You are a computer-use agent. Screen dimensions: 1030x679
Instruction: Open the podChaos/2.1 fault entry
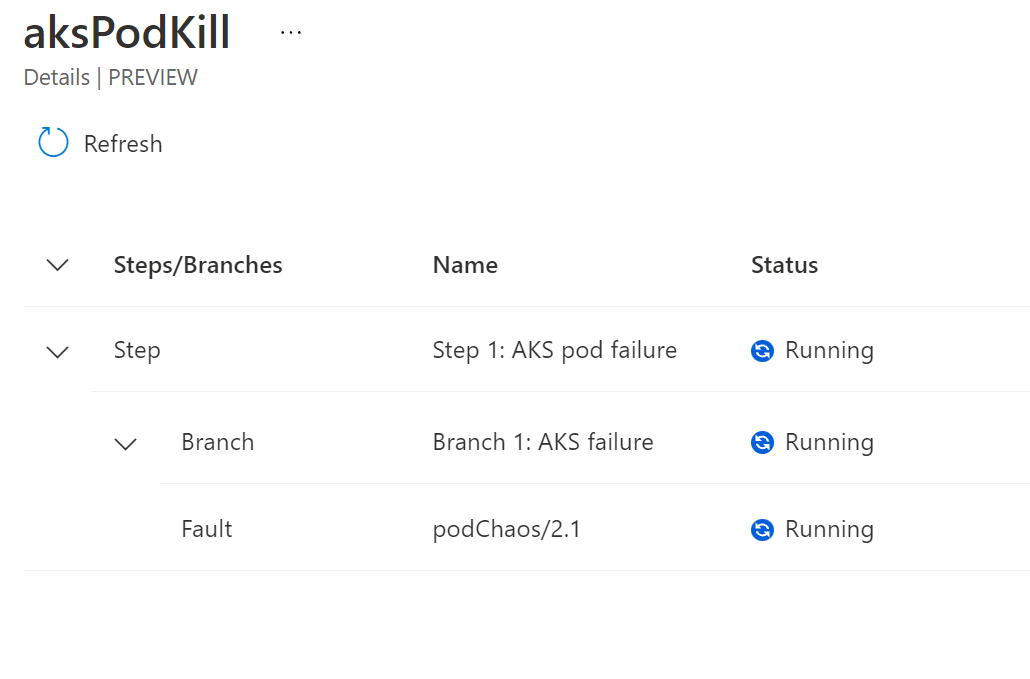click(506, 529)
